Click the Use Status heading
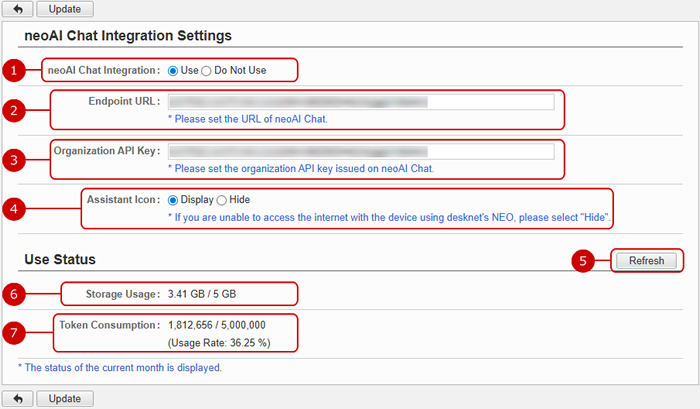This screenshot has width=700, height=409. [60, 259]
